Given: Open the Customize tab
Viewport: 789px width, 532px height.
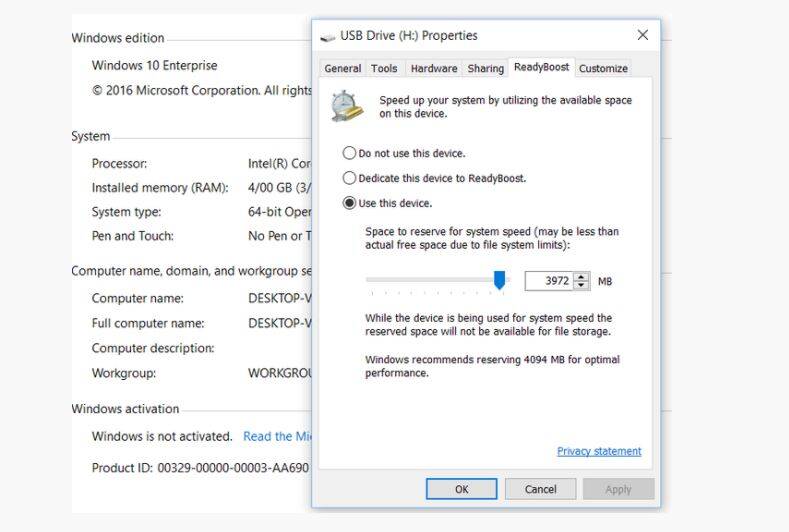Looking at the screenshot, I should (x=603, y=68).
